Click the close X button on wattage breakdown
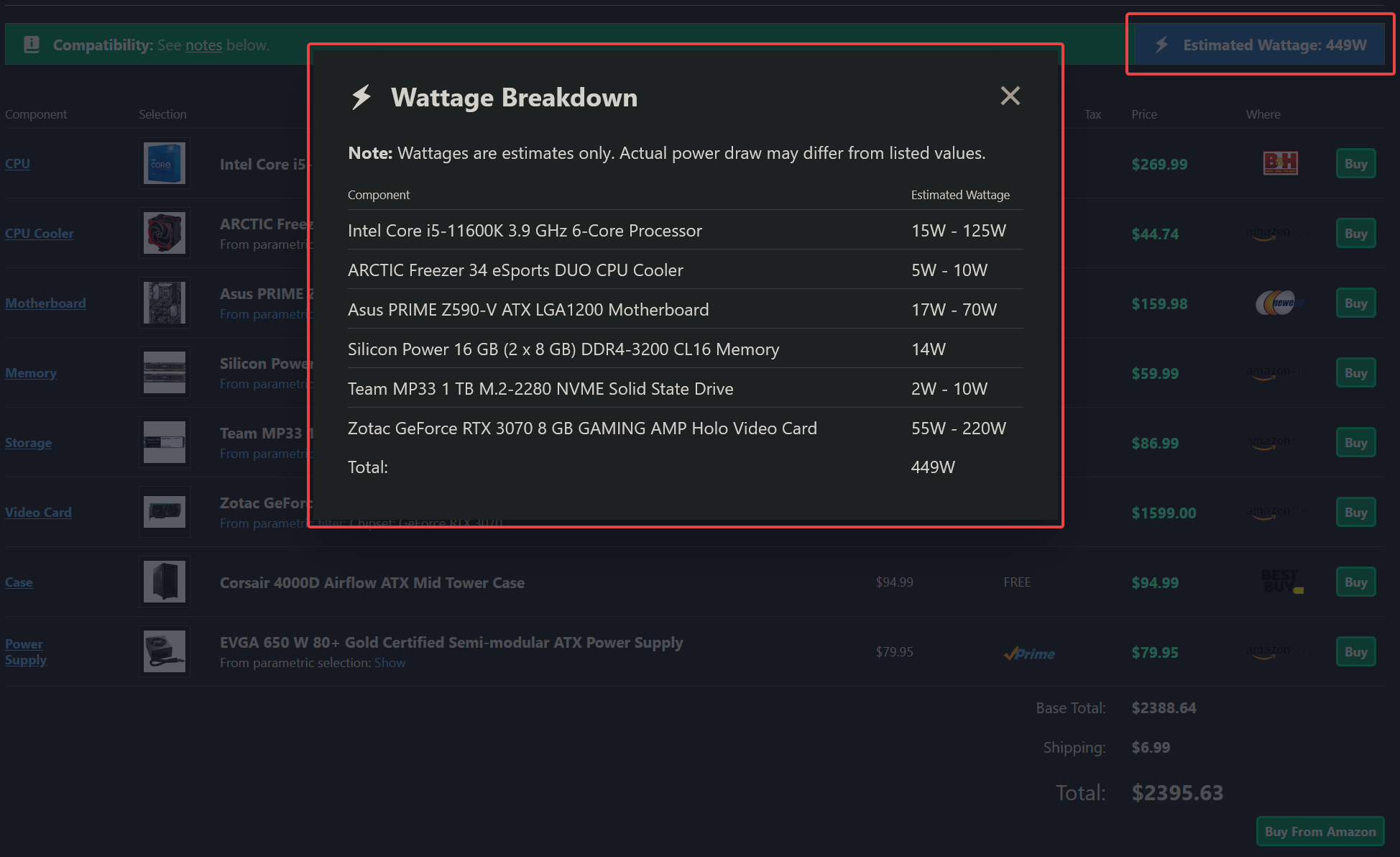The width and height of the screenshot is (1400, 857). (1010, 96)
